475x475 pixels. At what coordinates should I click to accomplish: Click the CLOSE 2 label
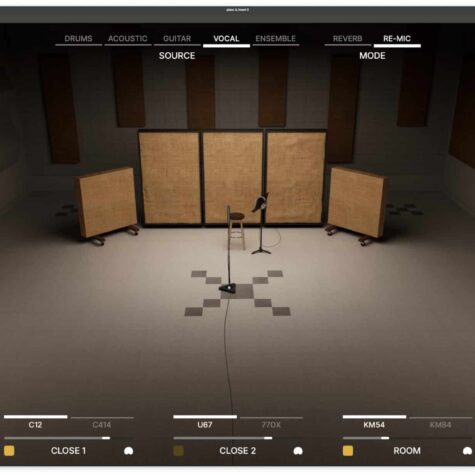tap(238, 451)
